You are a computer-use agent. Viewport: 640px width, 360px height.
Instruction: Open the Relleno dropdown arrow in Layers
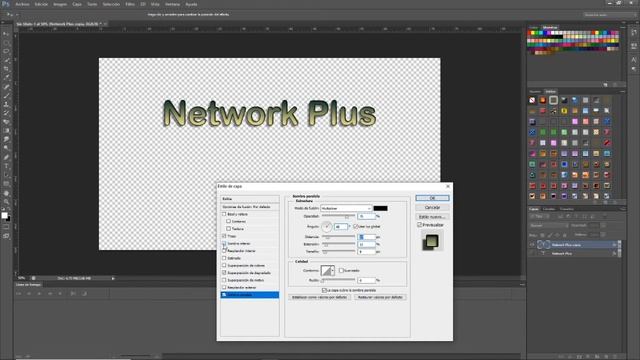(x=603, y=235)
